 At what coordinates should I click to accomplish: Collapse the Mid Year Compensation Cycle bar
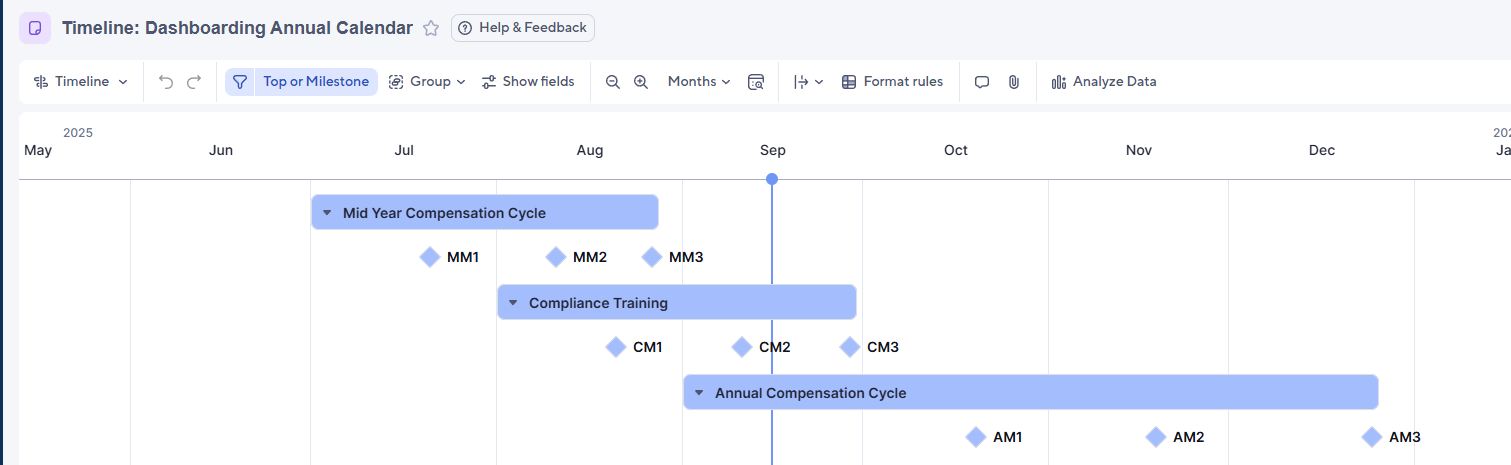(x=327, y=213)
